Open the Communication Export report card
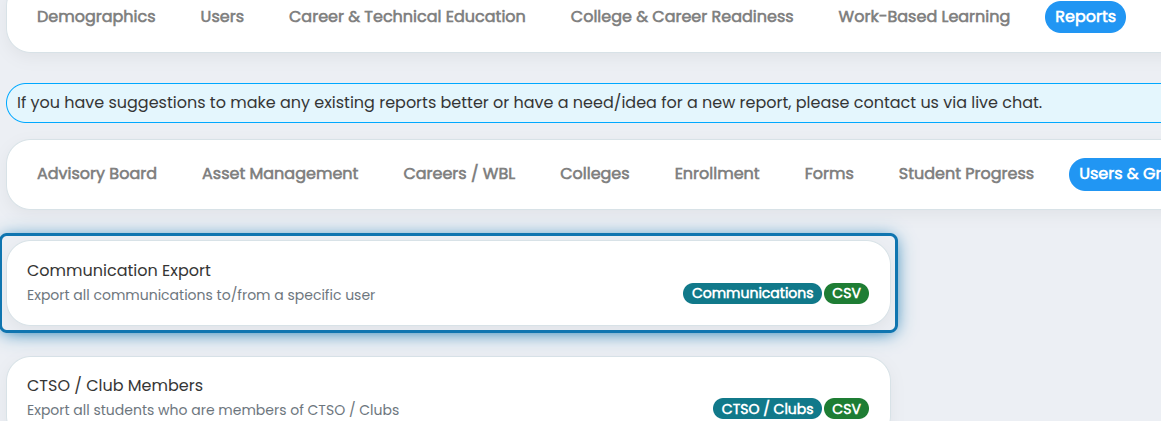The height and width of the screenshot is (421, 1161). tap(448, 283)
